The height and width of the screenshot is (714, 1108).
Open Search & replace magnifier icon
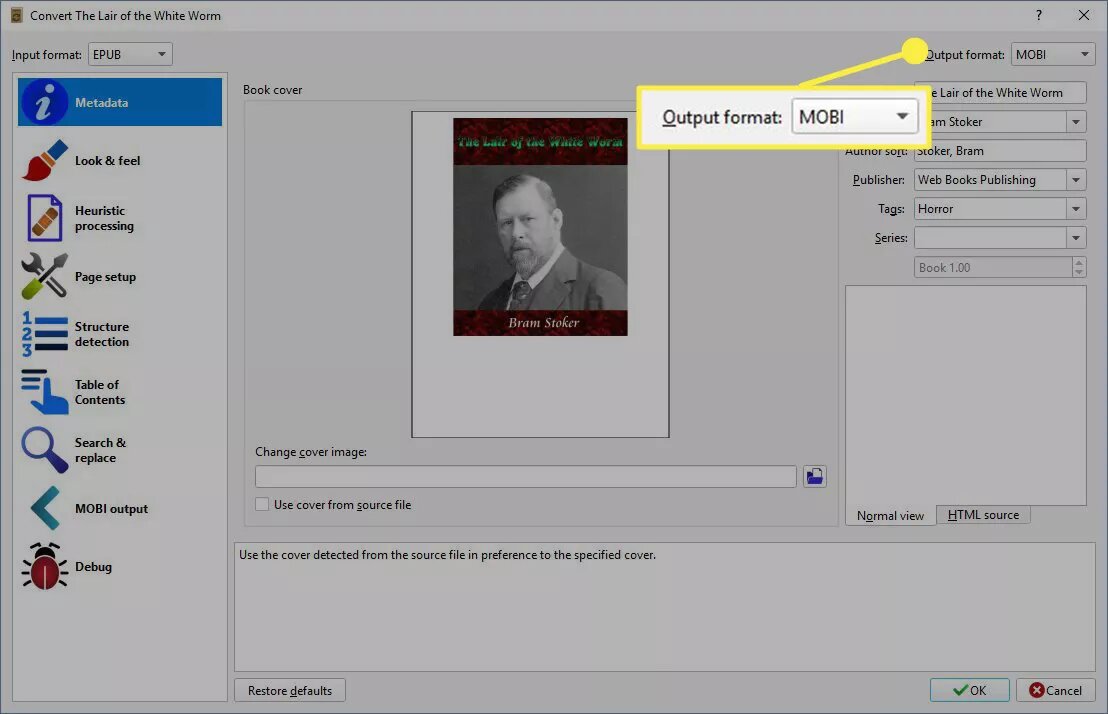click(44, 450)
